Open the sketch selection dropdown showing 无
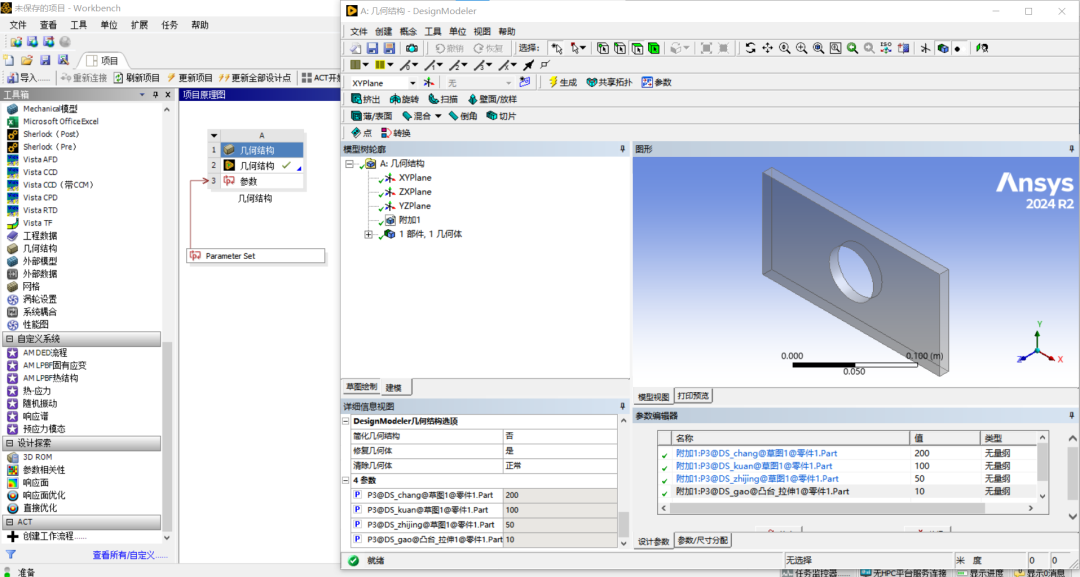The width and height of the screenshot is (1080, 577). click(508, 83)
